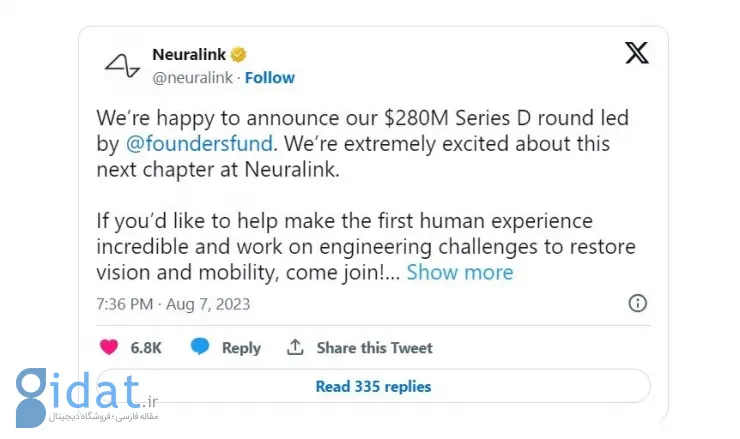
Task: Open the Neuralink profile avatar
Action: [122, 66]
